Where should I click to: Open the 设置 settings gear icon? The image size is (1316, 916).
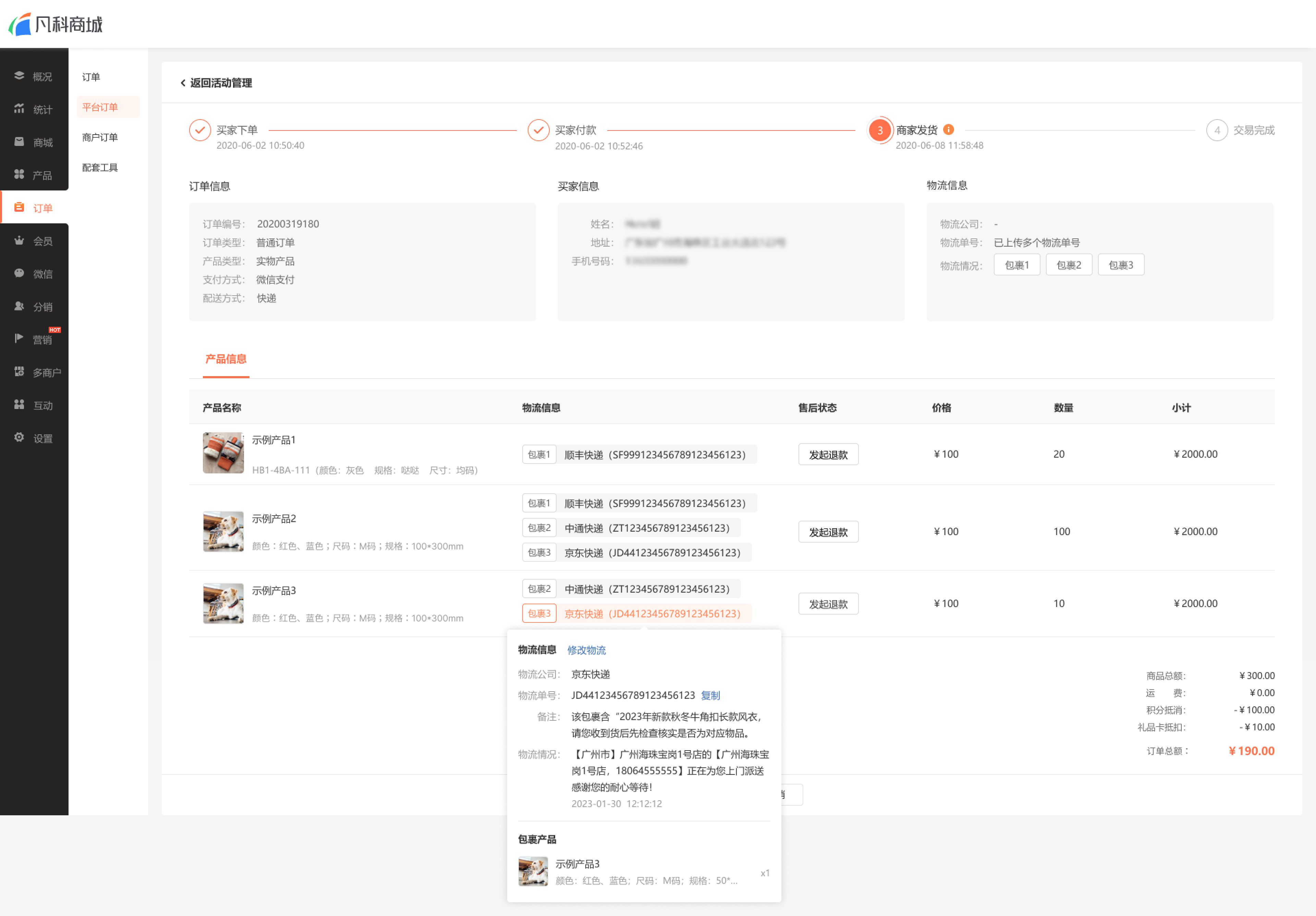[19, 438]
